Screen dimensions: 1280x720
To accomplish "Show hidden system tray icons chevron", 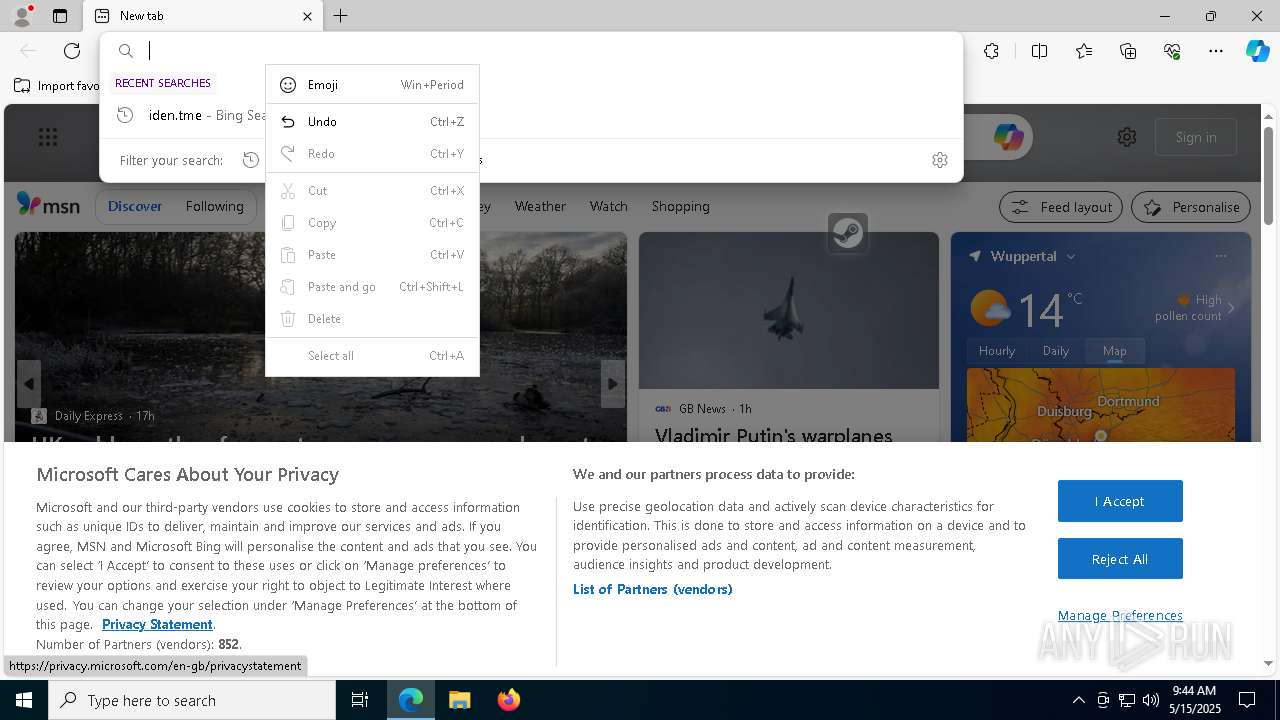I will pos(1078,700).
